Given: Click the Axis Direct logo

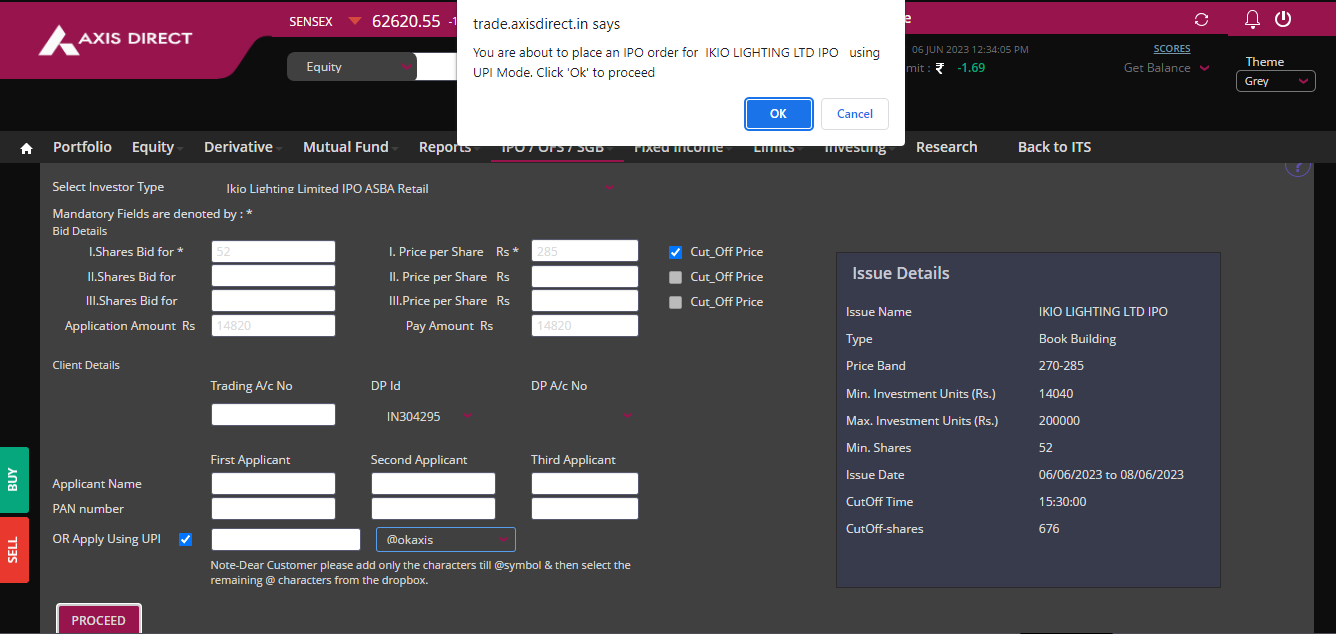Looking at the screenshot, I should [x=115, y=40].
